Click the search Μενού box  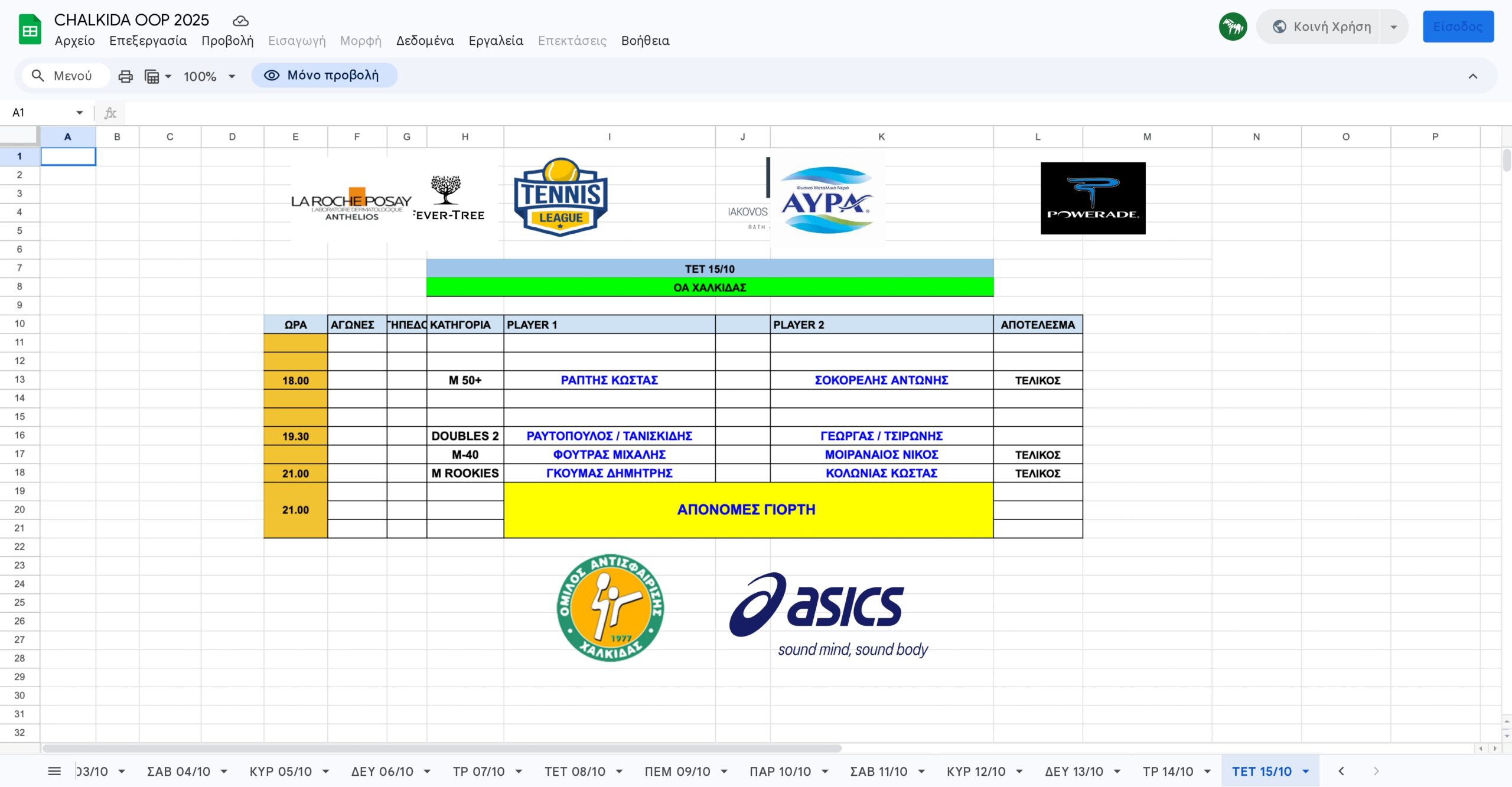[65, 76]
